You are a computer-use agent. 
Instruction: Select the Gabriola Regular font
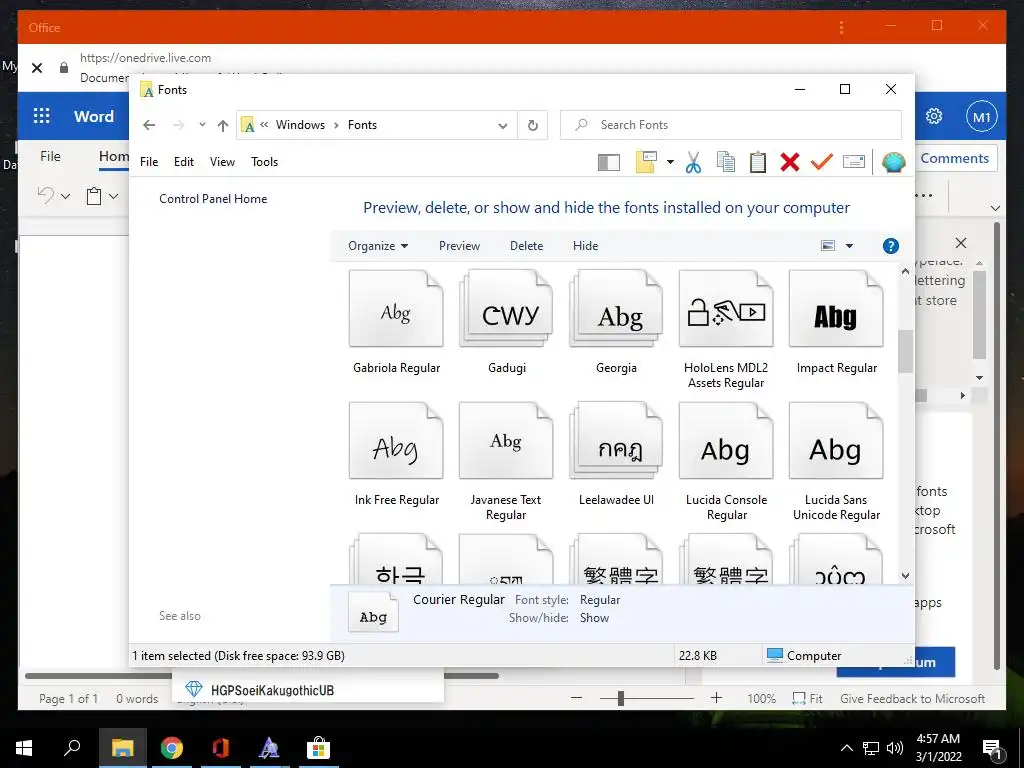(396, 323)
